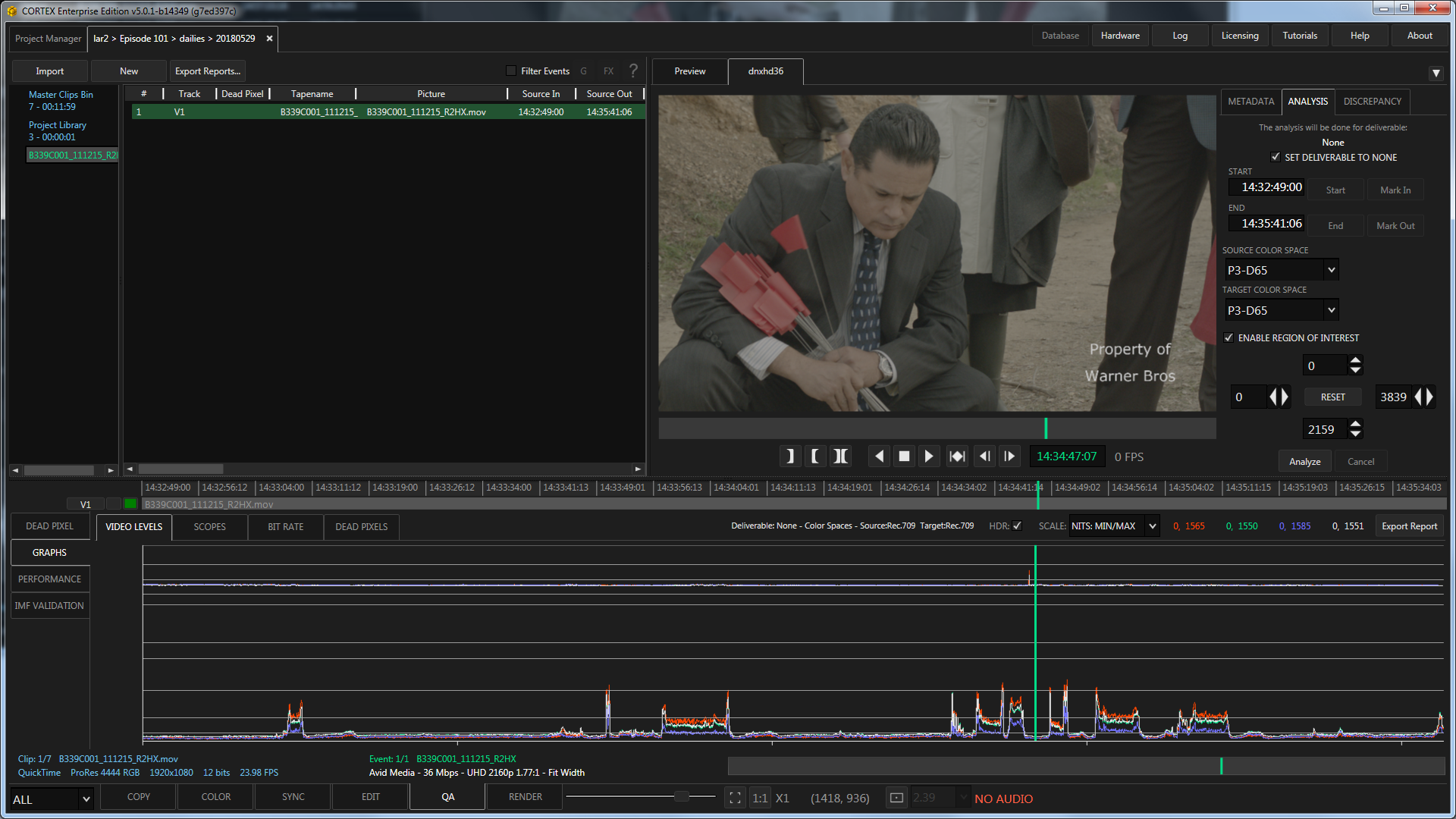Click the mark-in bracket icon in the transport bar

[815, 456]
